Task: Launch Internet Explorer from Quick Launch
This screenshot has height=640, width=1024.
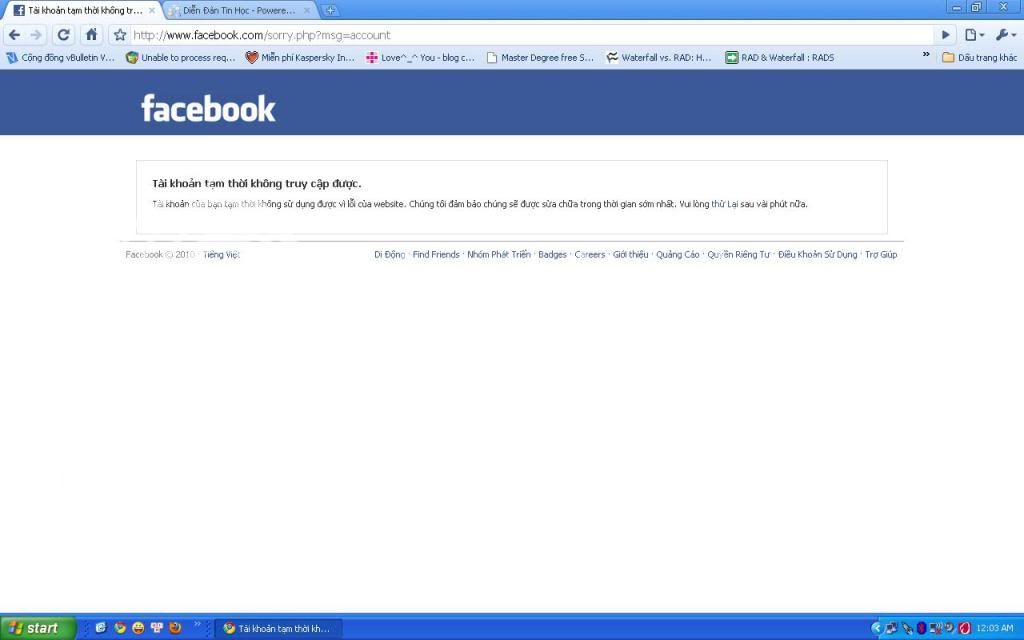Action: [x=101, y=628]
